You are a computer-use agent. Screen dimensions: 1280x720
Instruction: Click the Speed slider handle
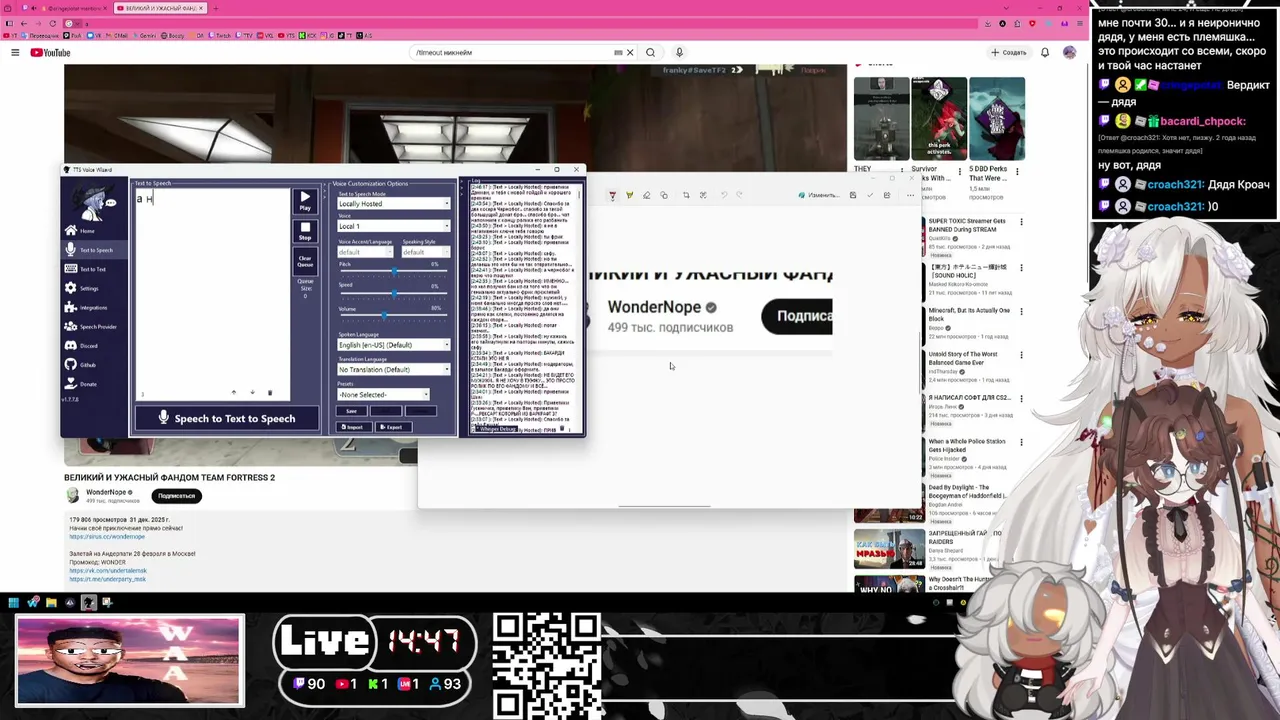395,294
